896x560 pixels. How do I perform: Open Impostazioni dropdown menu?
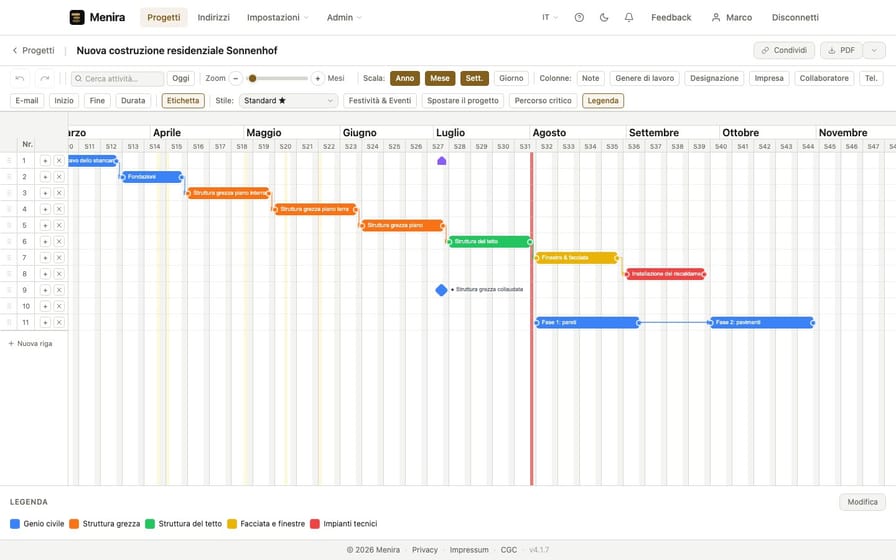click(x=278, y=18)
